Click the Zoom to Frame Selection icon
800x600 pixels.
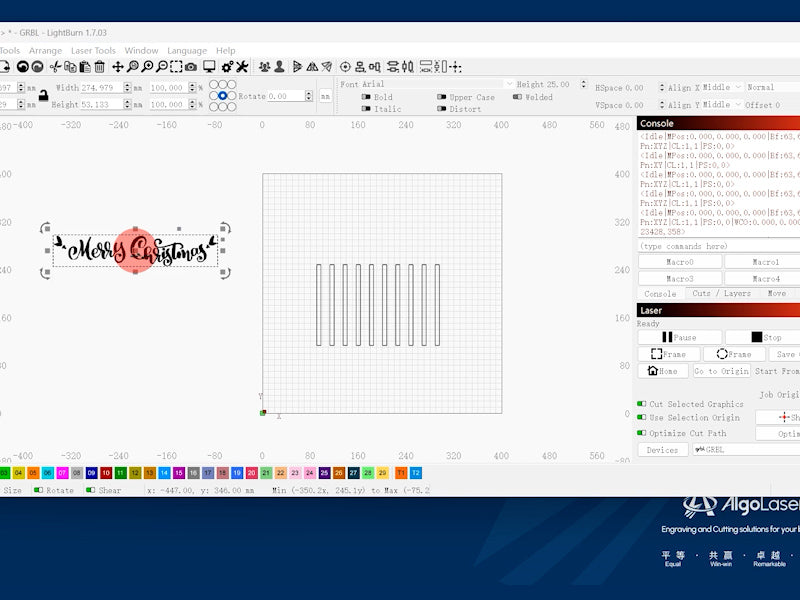coord(176,67)
